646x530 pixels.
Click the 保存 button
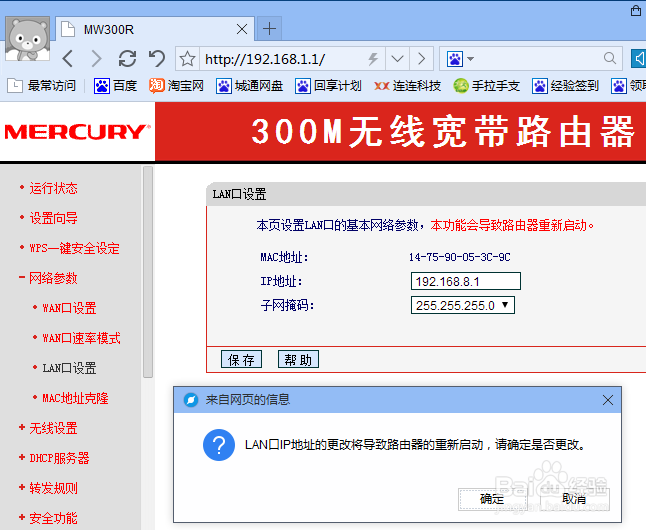pyautogui.click(x=241, y=359)
